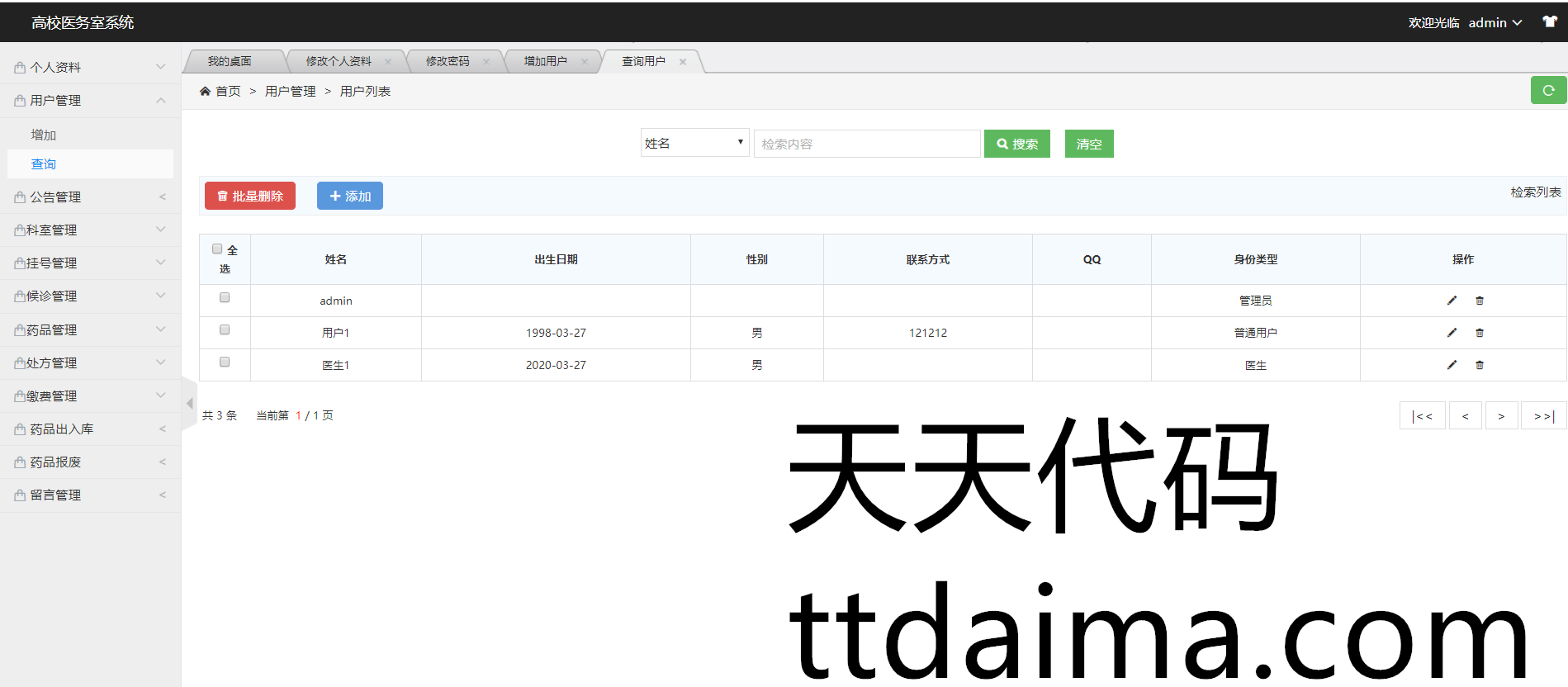Viewport: 1568px width, 687px height.
Task: Open the 我的桌面 tab
Action: [x=230, y=61]
